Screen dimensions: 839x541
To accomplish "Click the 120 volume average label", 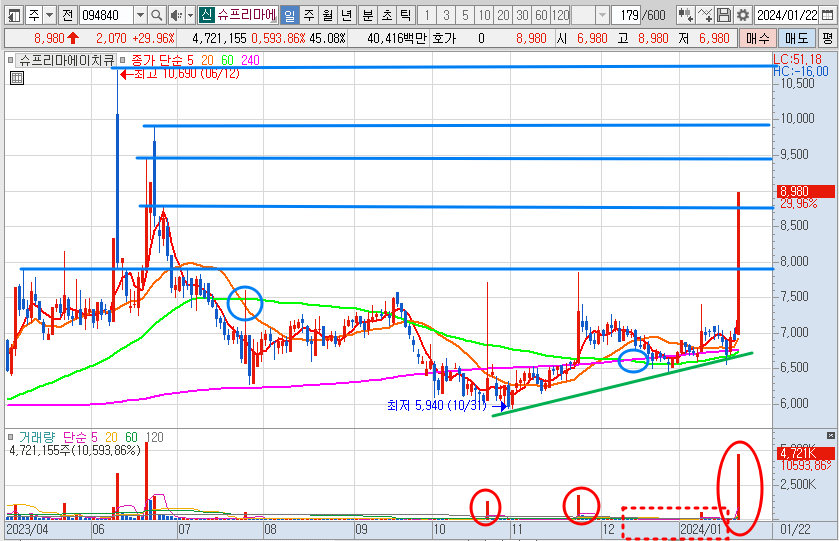I will pos(154,437).
